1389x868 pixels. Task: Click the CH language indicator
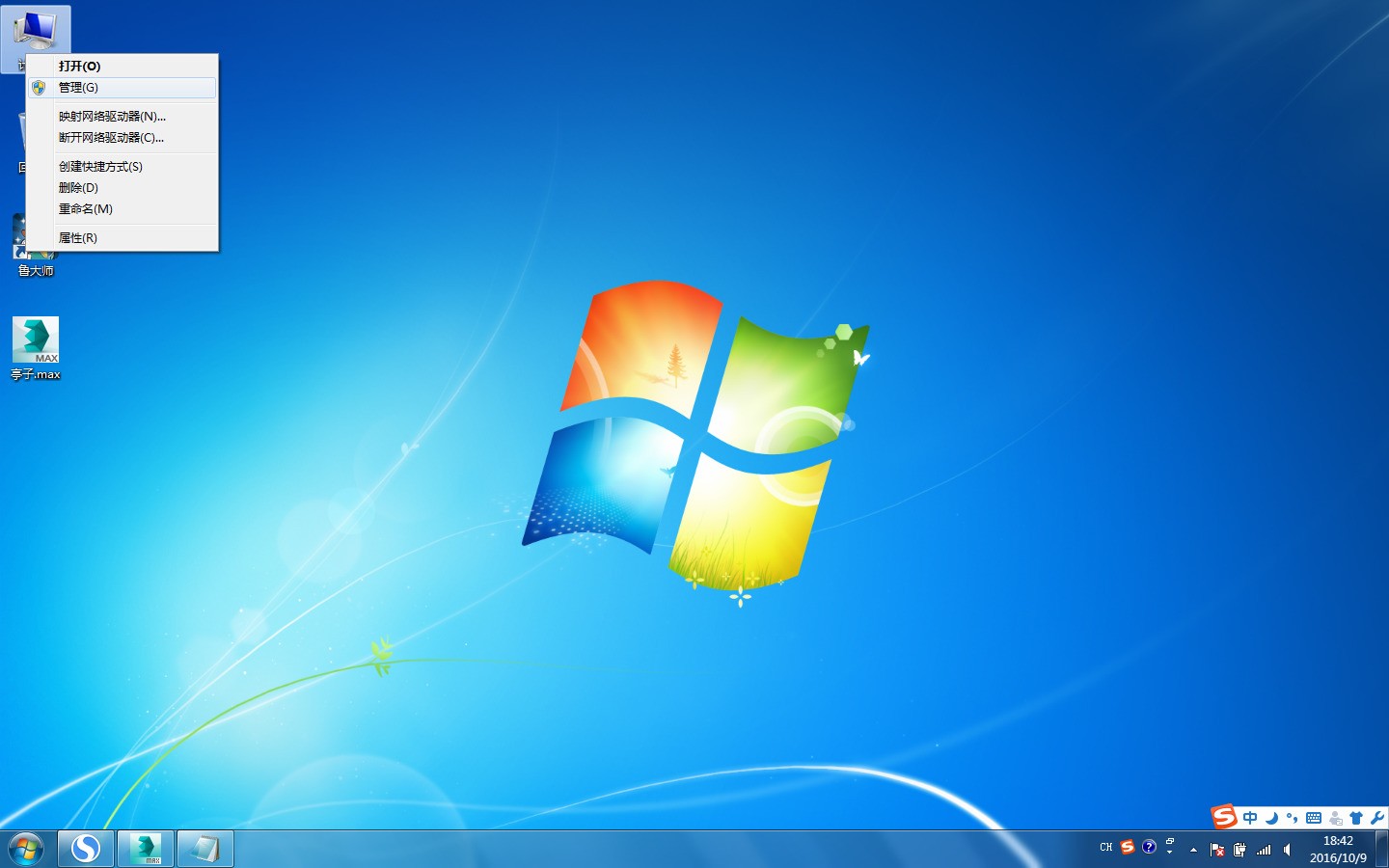1106,847
